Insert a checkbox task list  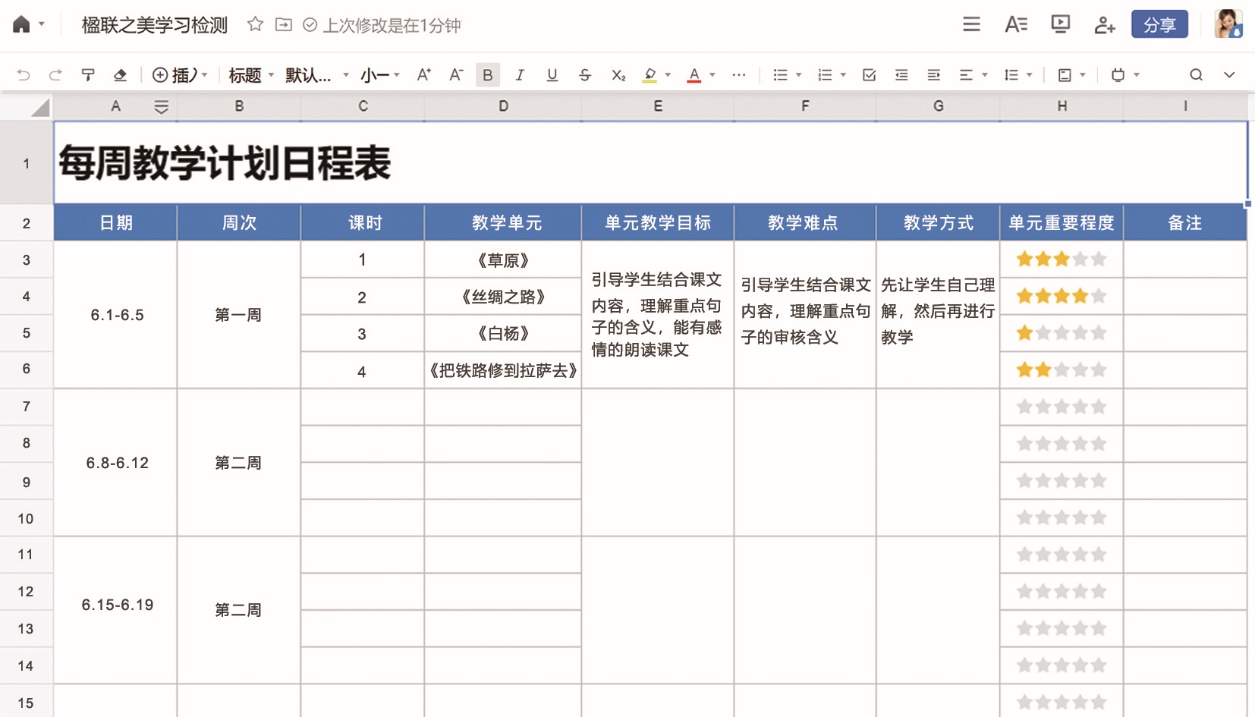[869, 75]
